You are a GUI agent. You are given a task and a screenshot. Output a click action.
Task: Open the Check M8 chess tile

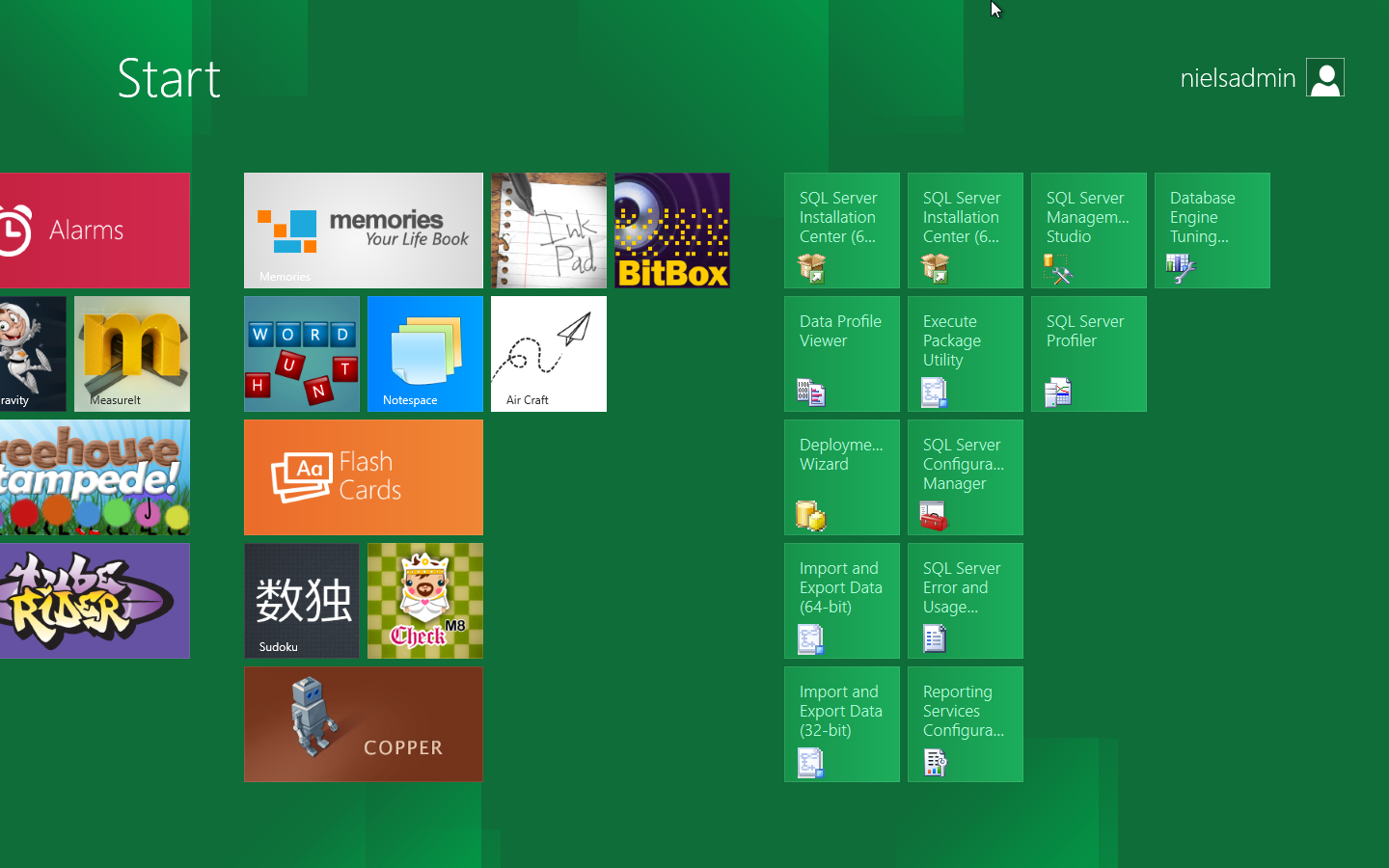coord(425,601)
